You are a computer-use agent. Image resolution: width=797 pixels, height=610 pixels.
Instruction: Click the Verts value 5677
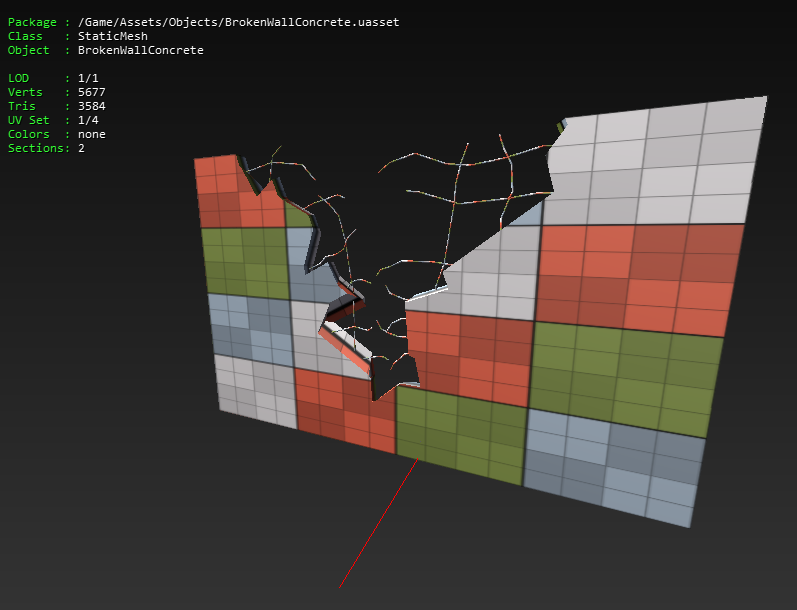[x=91, y=92]
